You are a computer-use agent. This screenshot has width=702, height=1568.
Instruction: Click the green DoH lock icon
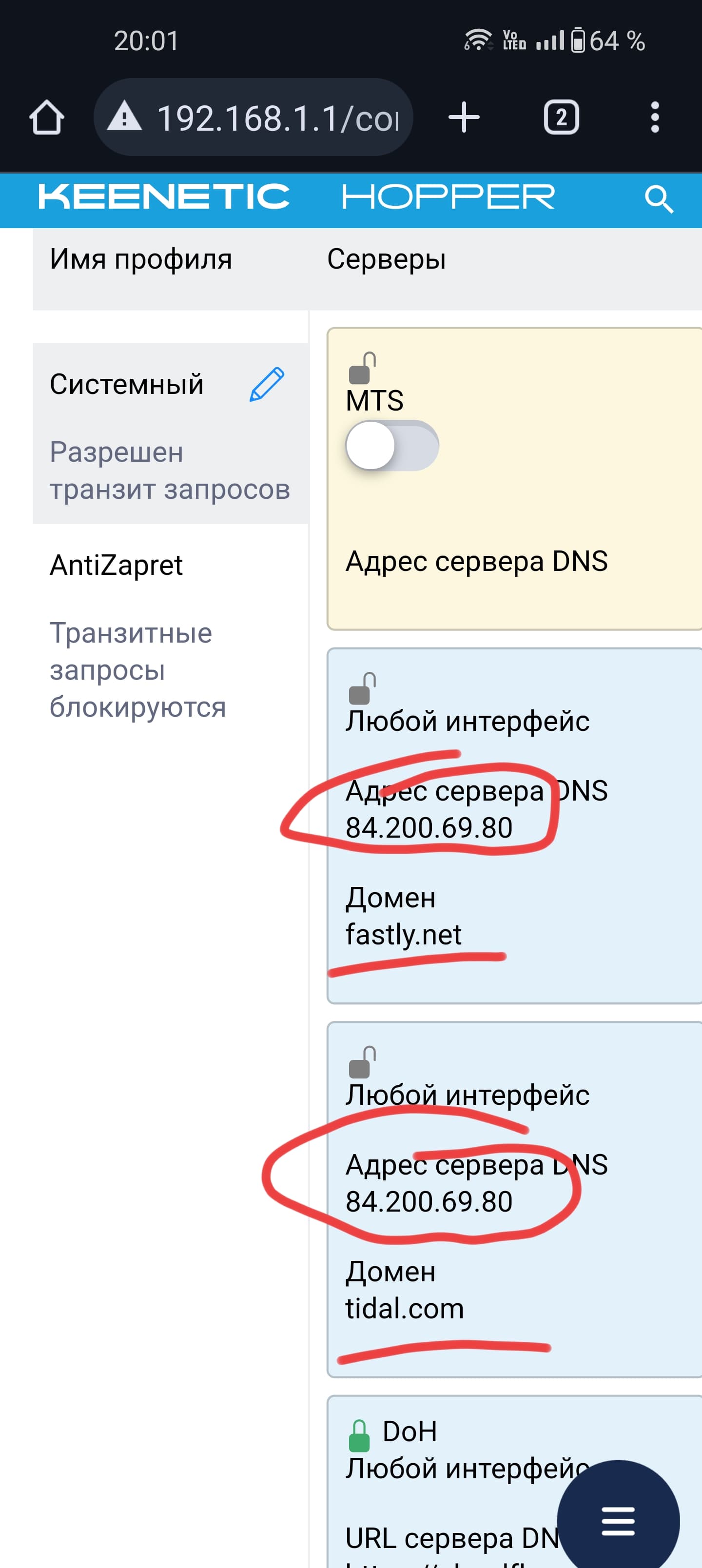[x=359, y=1435]
